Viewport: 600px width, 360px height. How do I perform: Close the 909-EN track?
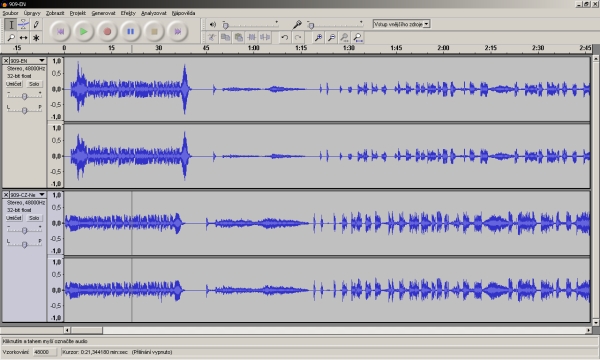[x=6, y=60]
